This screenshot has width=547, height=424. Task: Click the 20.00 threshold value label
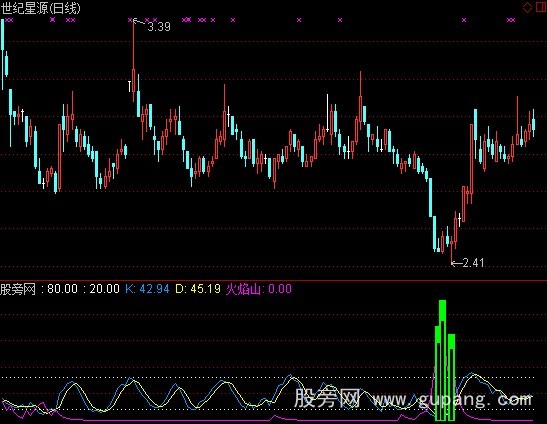pos(104,289)
